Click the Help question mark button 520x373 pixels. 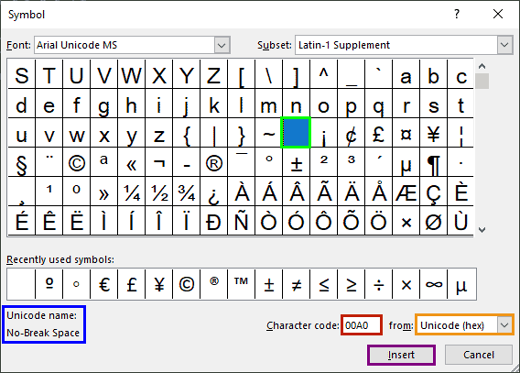457,14
